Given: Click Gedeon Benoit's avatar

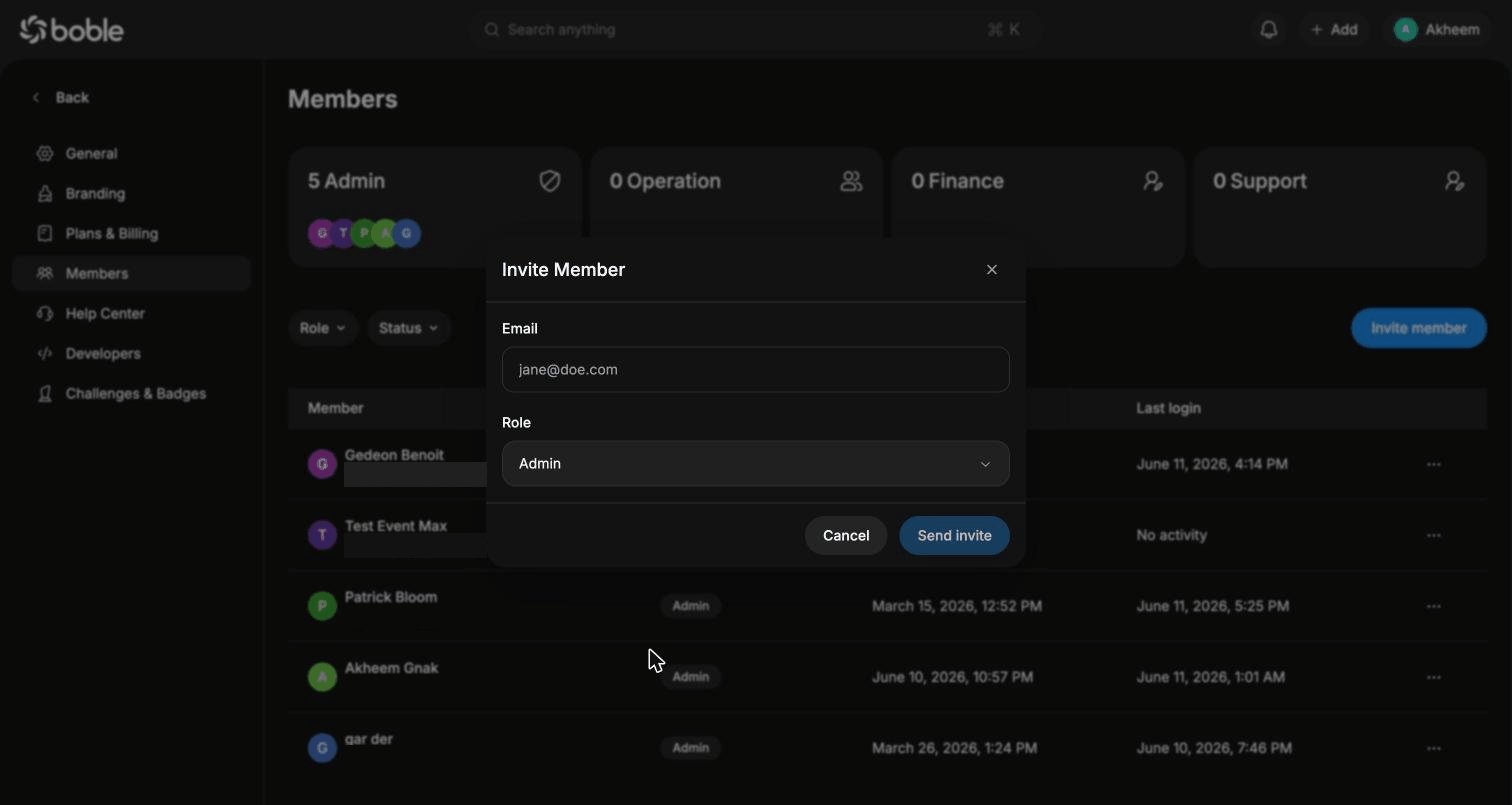Looking at the screenshot, I should click(x=322, y=464).
